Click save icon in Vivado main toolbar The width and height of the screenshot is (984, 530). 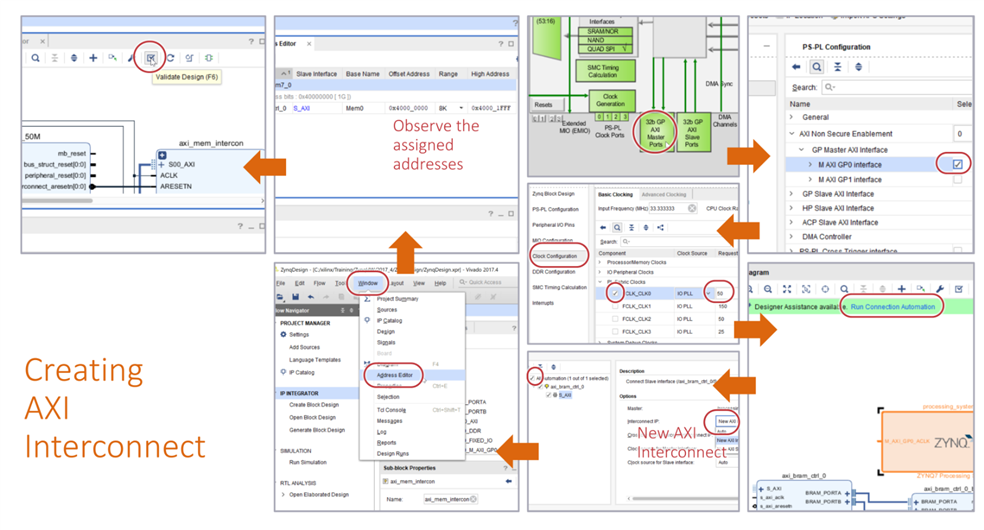point(295,297)
